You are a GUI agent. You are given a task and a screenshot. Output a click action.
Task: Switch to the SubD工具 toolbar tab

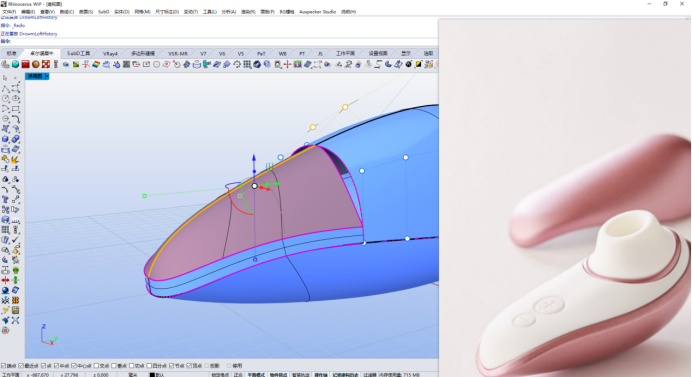coord(79,53)
